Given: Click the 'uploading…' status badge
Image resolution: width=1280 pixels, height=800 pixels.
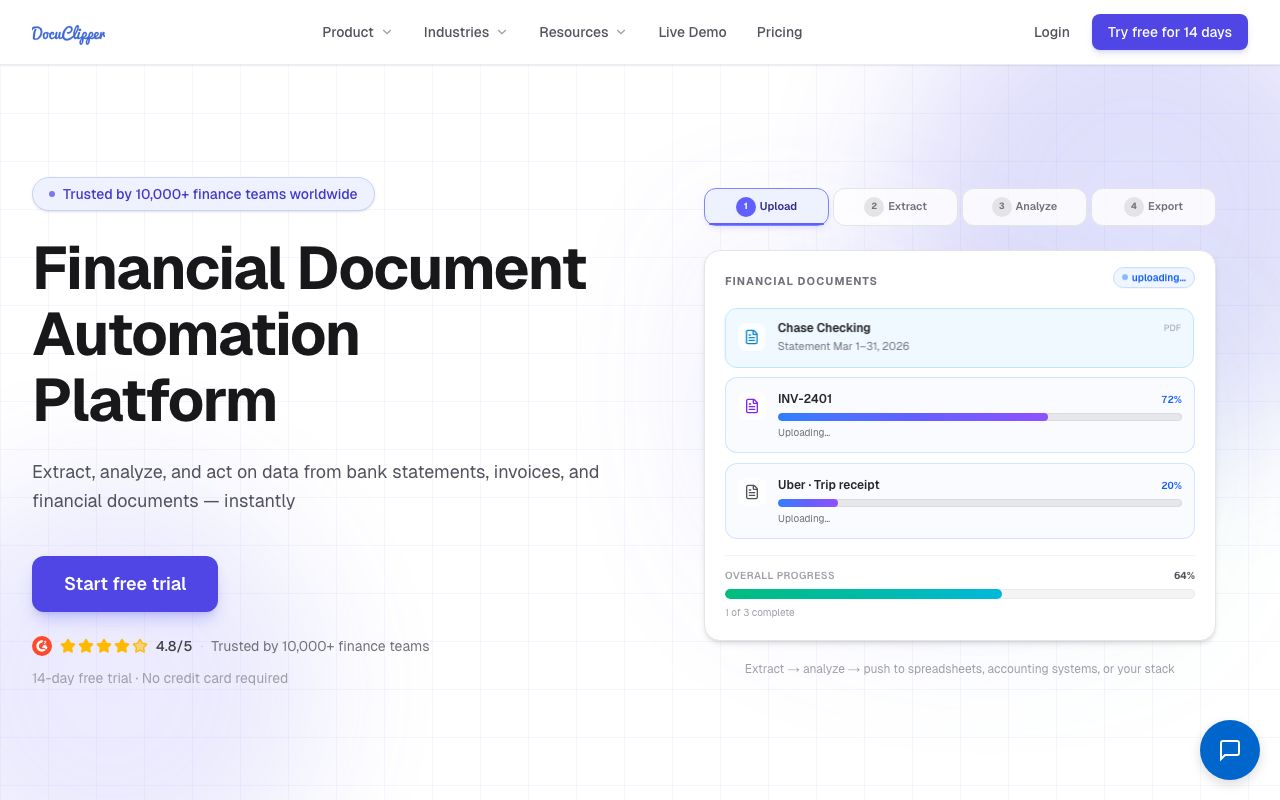Looking at the screenshot, I should pos(1154,277).
